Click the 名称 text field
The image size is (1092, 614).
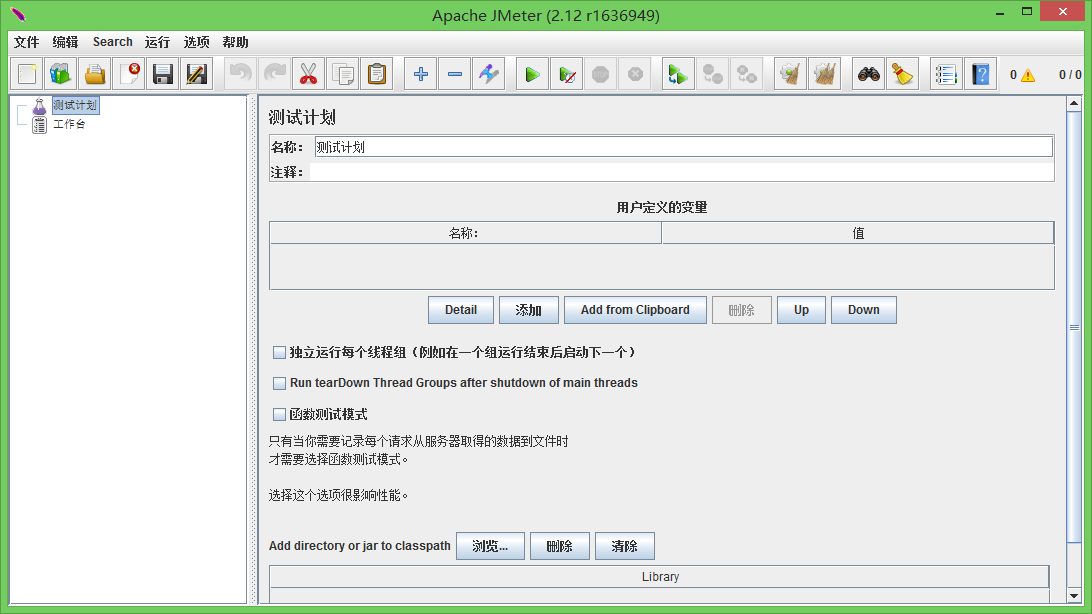pyautogui.click(x=683, y=147)
